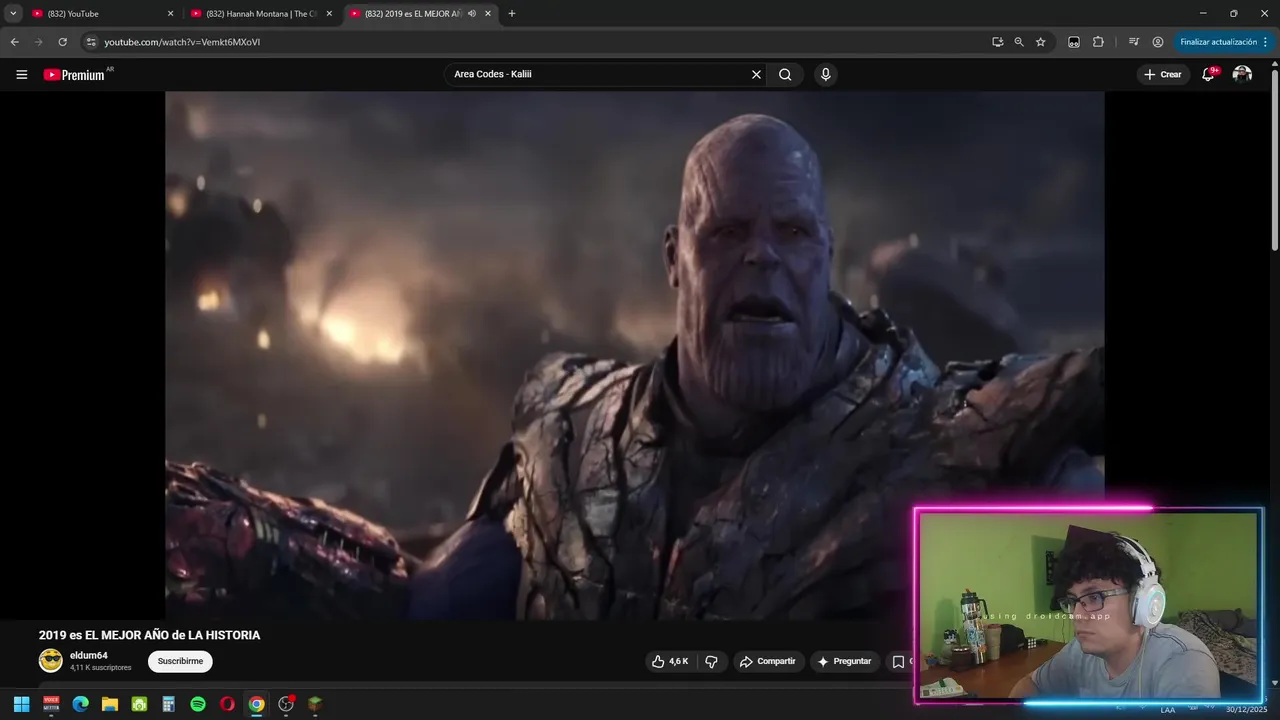Open eldum64 channel name link
This screenshot has height=720, width=1280.
(89, 655)
